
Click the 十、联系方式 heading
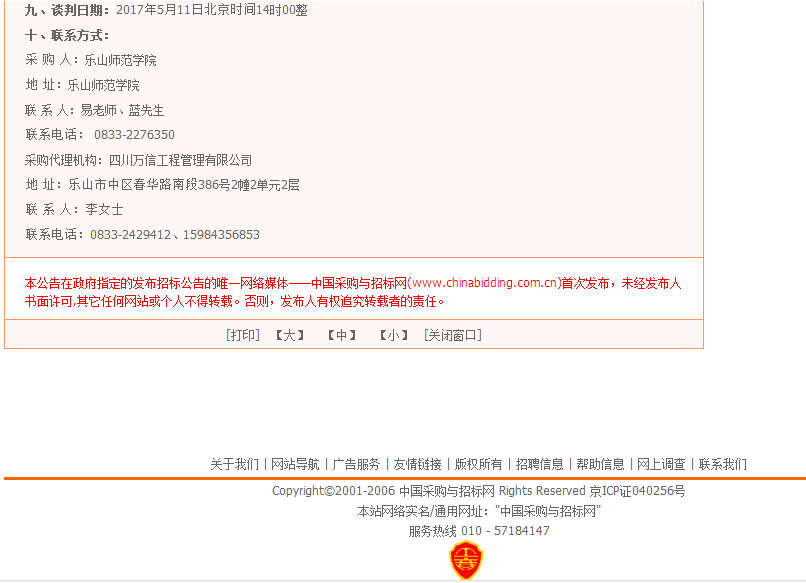point(67,35)
